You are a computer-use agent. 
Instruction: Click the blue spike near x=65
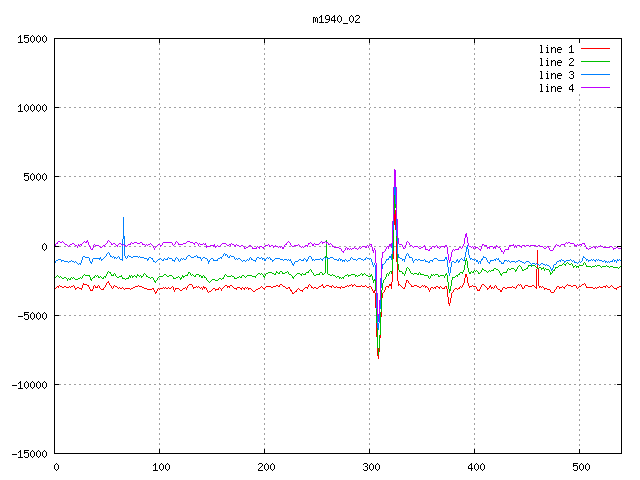pyautogui.click(x=123, y=239)
